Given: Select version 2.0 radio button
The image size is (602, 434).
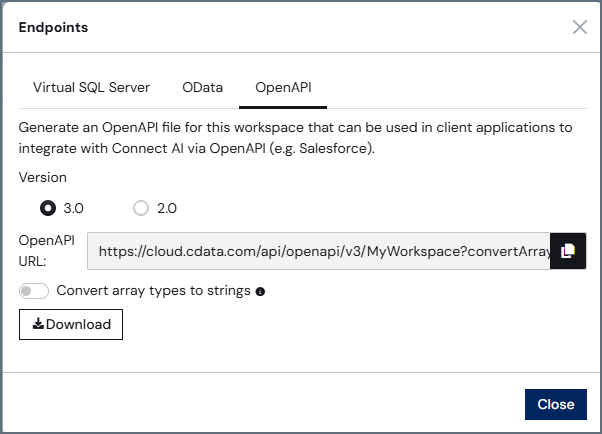Looking at the screenshot, I should (x=141, y=208).
